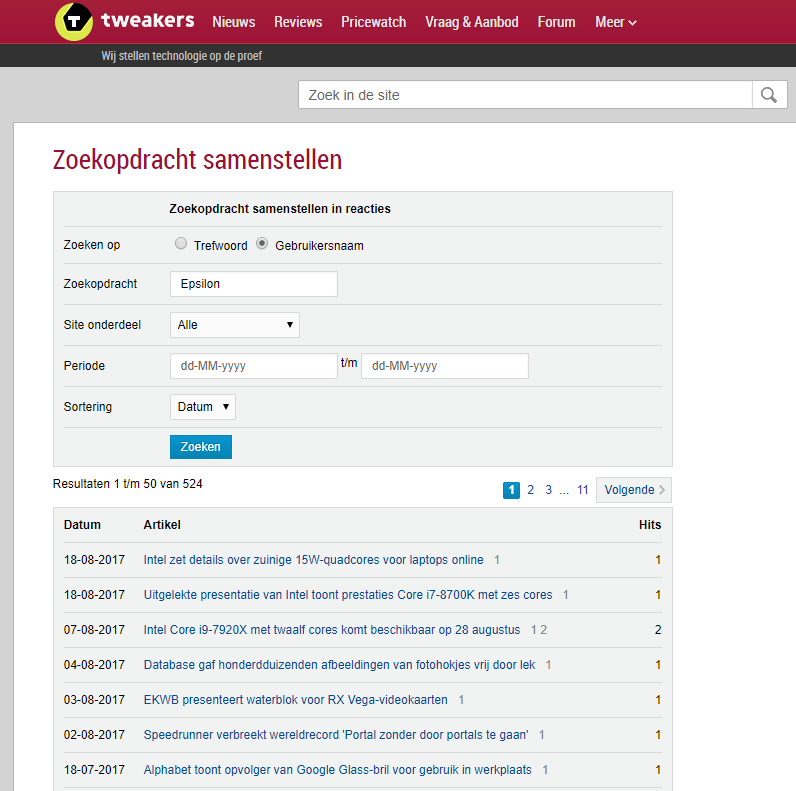
Task: Open Vraag & Aanbod section
Action: click(x=472, y=22)
